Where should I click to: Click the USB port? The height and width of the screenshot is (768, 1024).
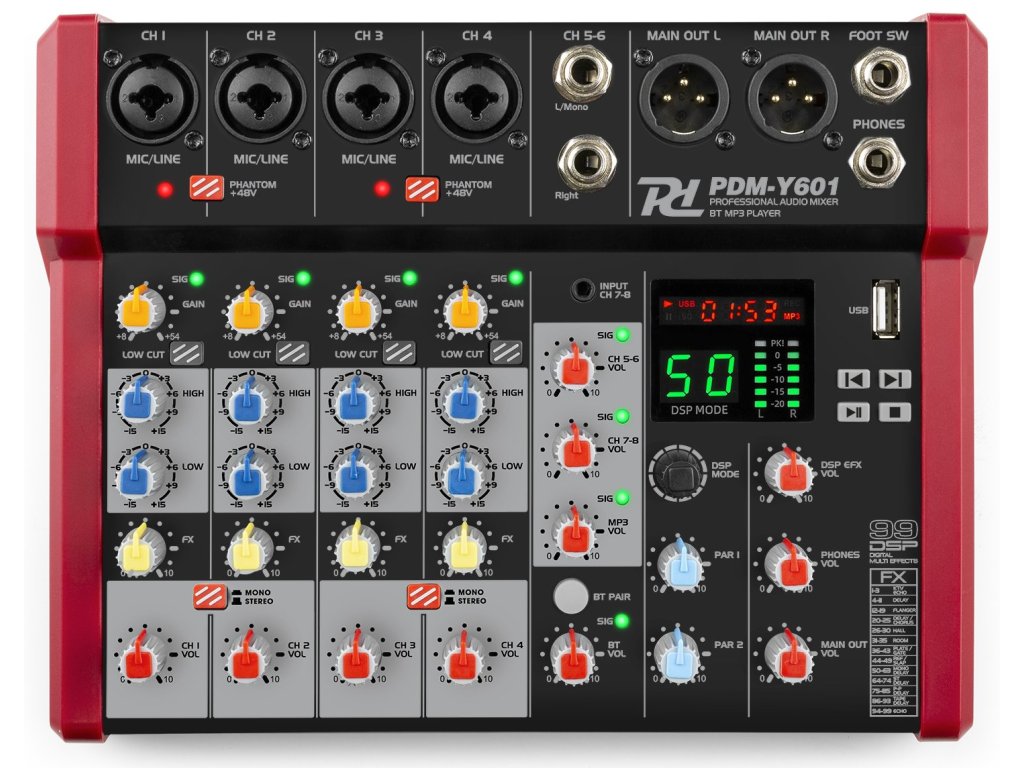[887, 309]
